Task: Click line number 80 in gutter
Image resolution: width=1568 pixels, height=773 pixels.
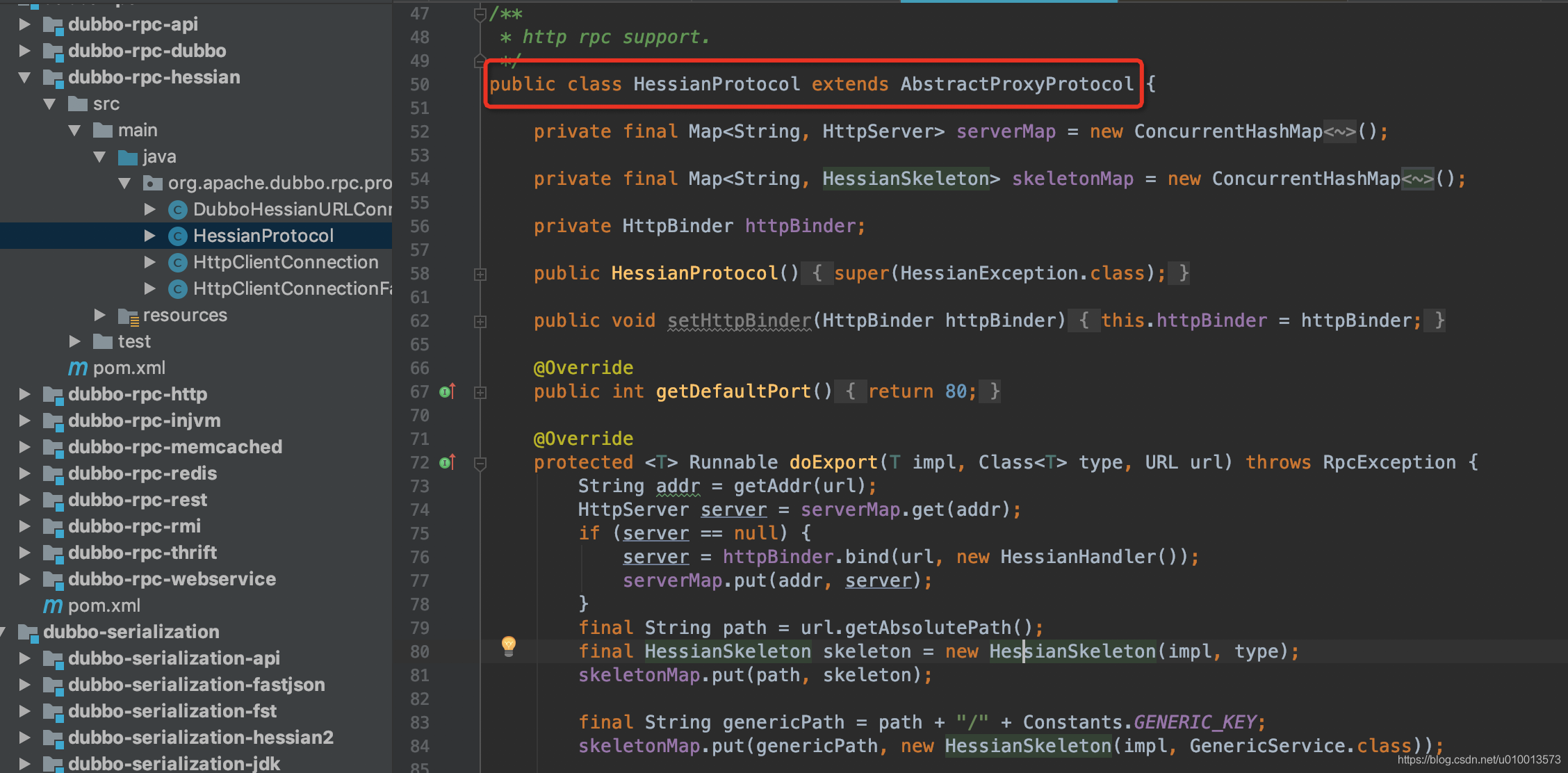Action: 419,652
